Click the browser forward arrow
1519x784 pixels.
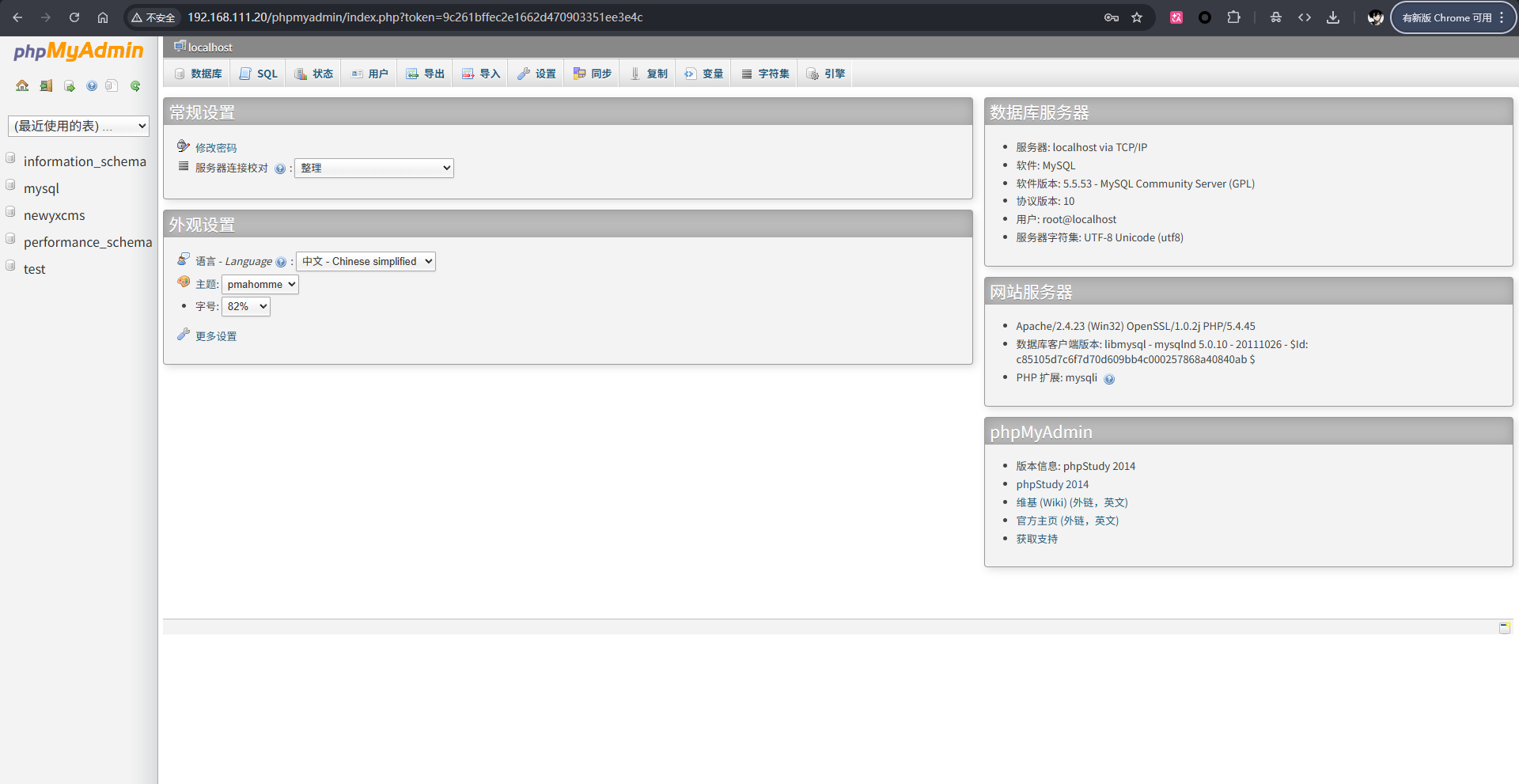(x=46, y=17)
